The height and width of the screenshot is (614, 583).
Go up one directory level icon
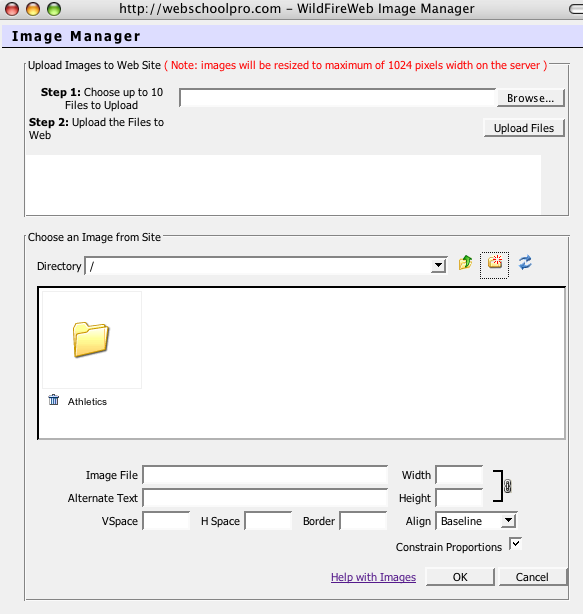coord(465,262)
